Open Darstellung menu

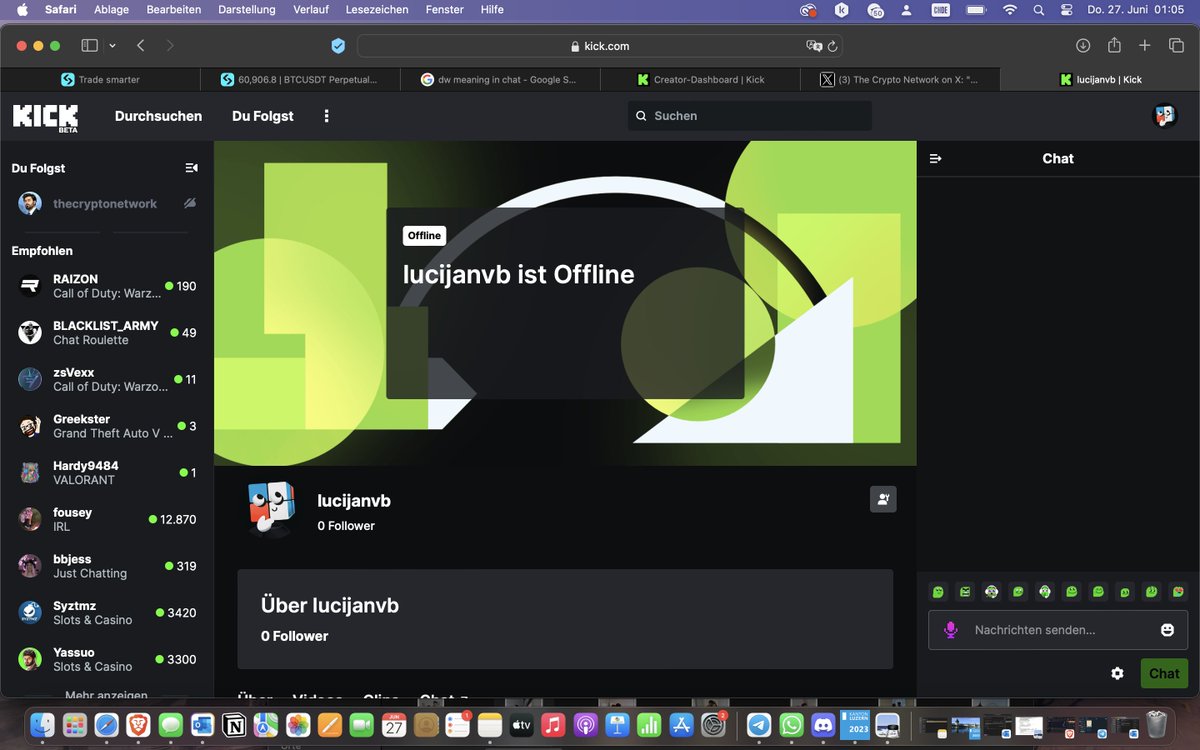(x=246, y=9)
